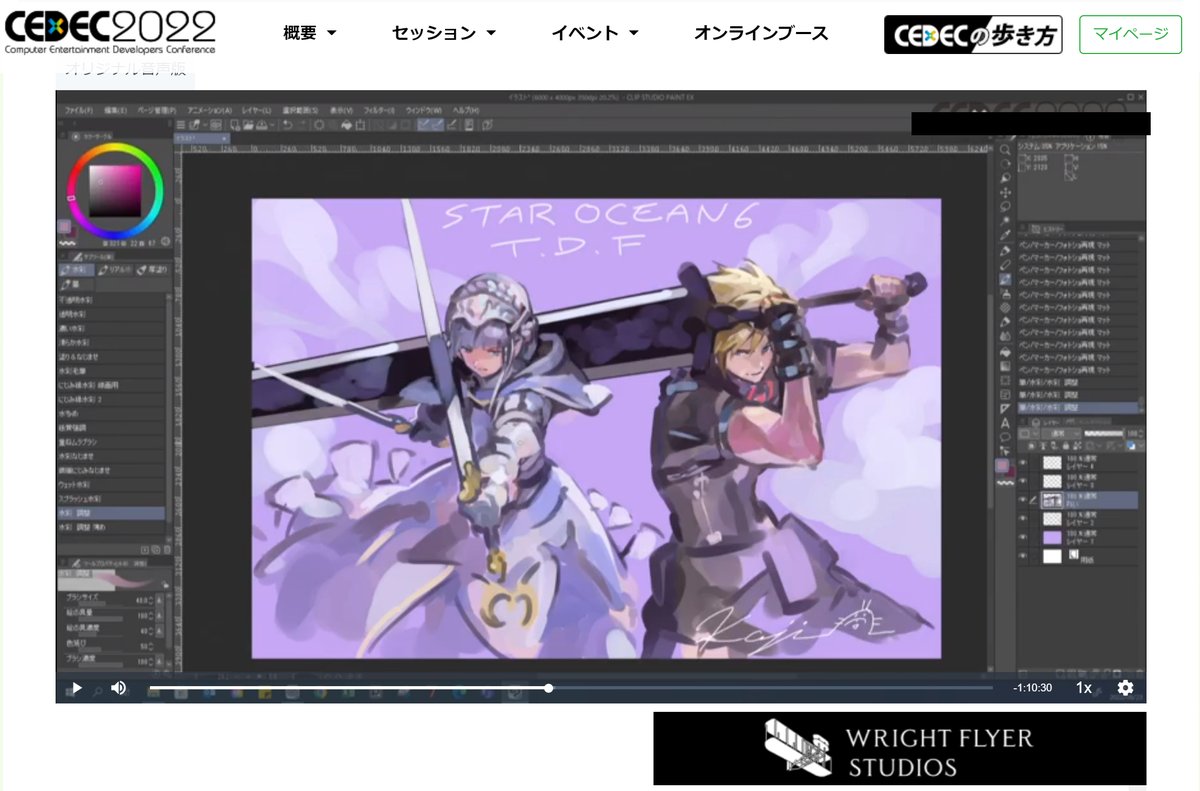Go to オンラインブース page
Screen dimensions: 1200x791
(x=761, y=33)
